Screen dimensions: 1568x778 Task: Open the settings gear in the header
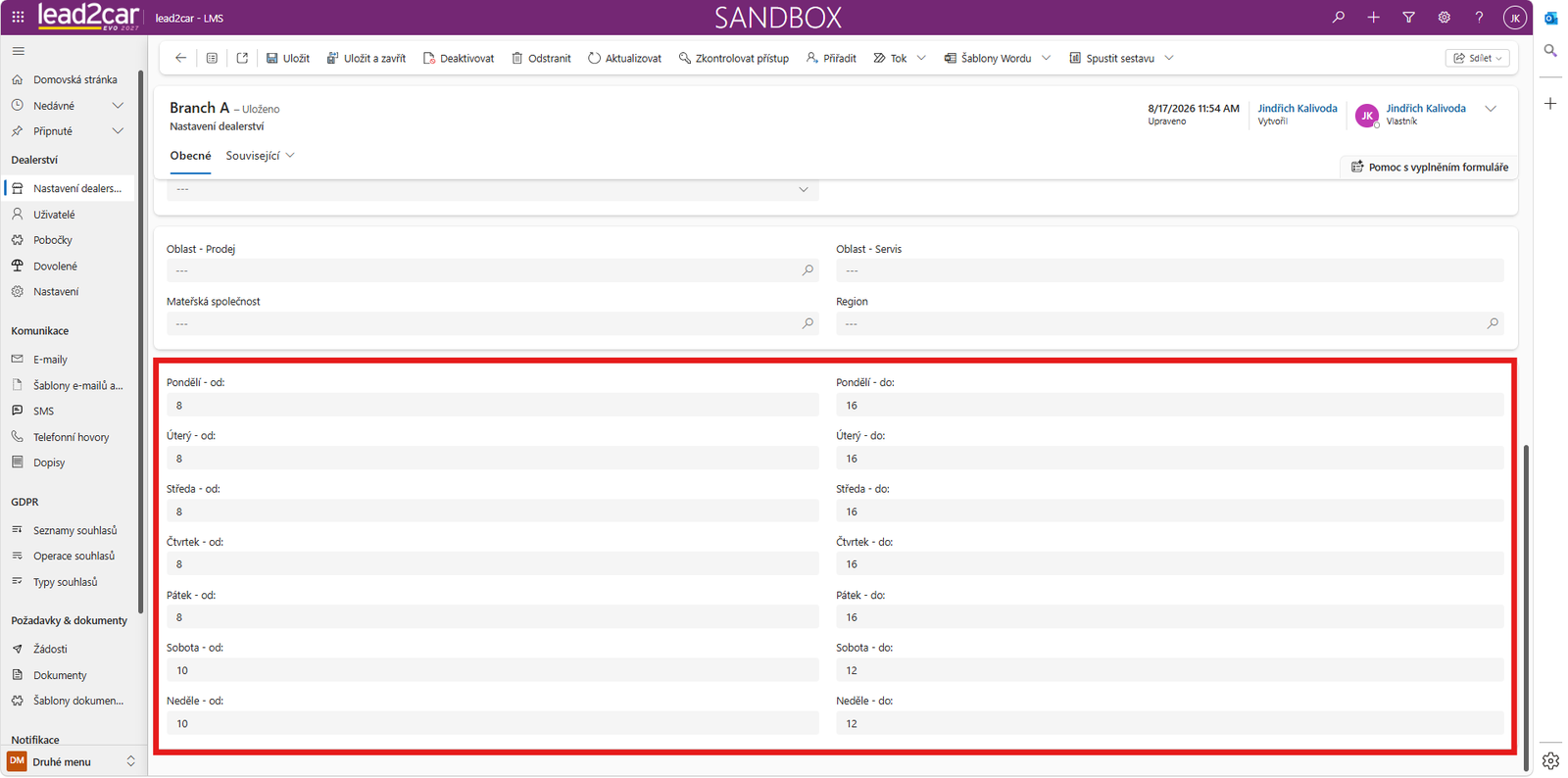(x=1444, y=18)
